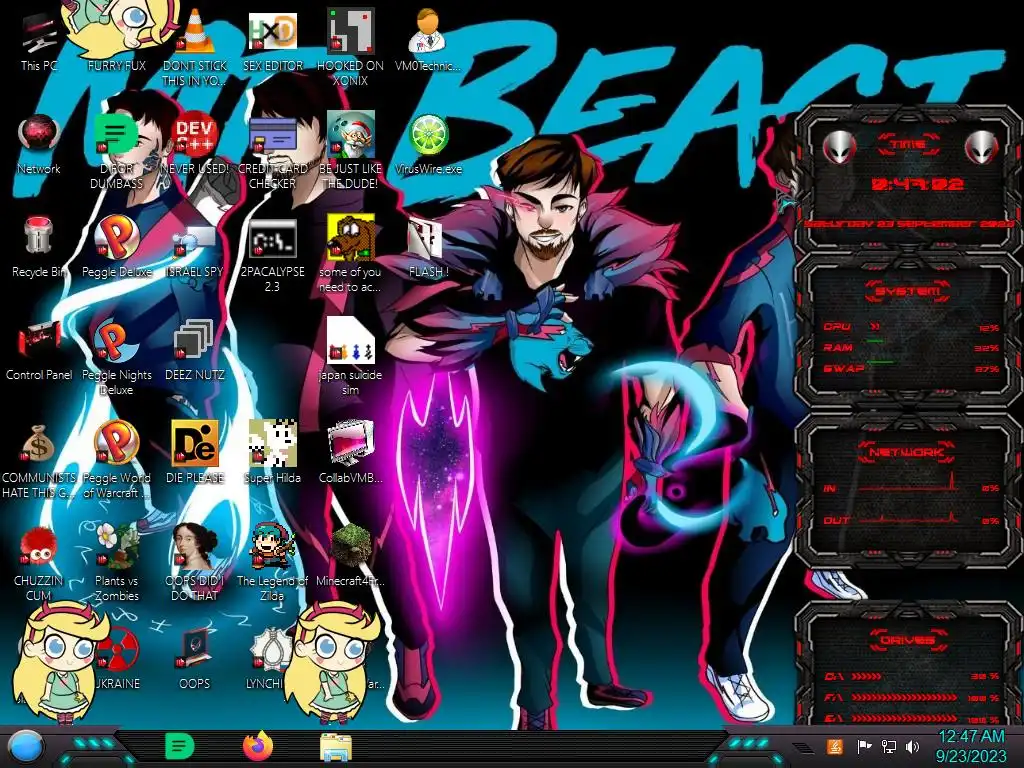
Task: Click the RAM label in SYSTEM widget
Action: pyautogui.click(x=839, y=347)
